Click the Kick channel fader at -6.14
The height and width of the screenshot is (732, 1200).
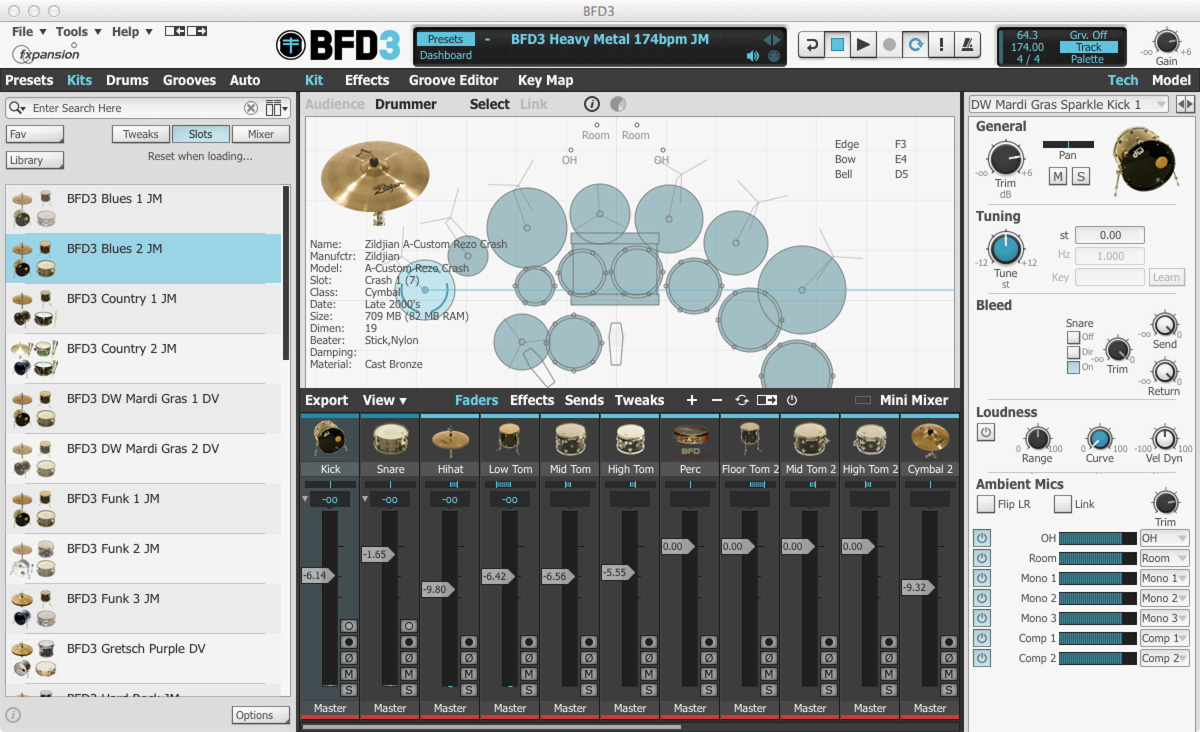coord(318,575)
